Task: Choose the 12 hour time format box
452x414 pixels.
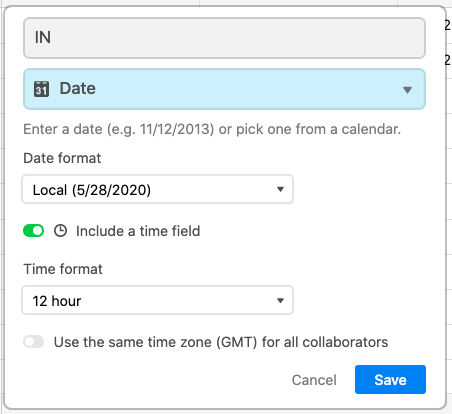Action: 157,300
